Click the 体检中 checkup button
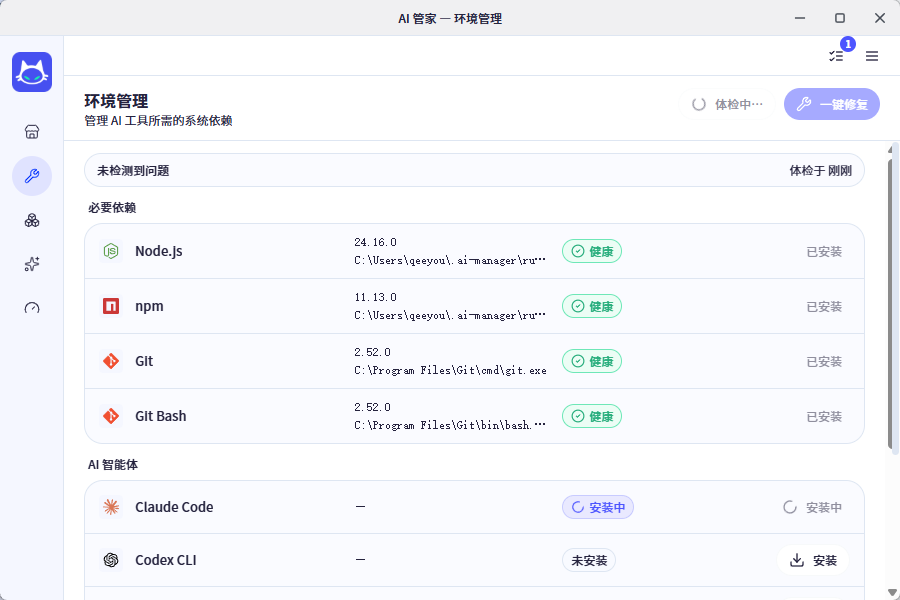 pyautogui.click(x=727, y=104)
